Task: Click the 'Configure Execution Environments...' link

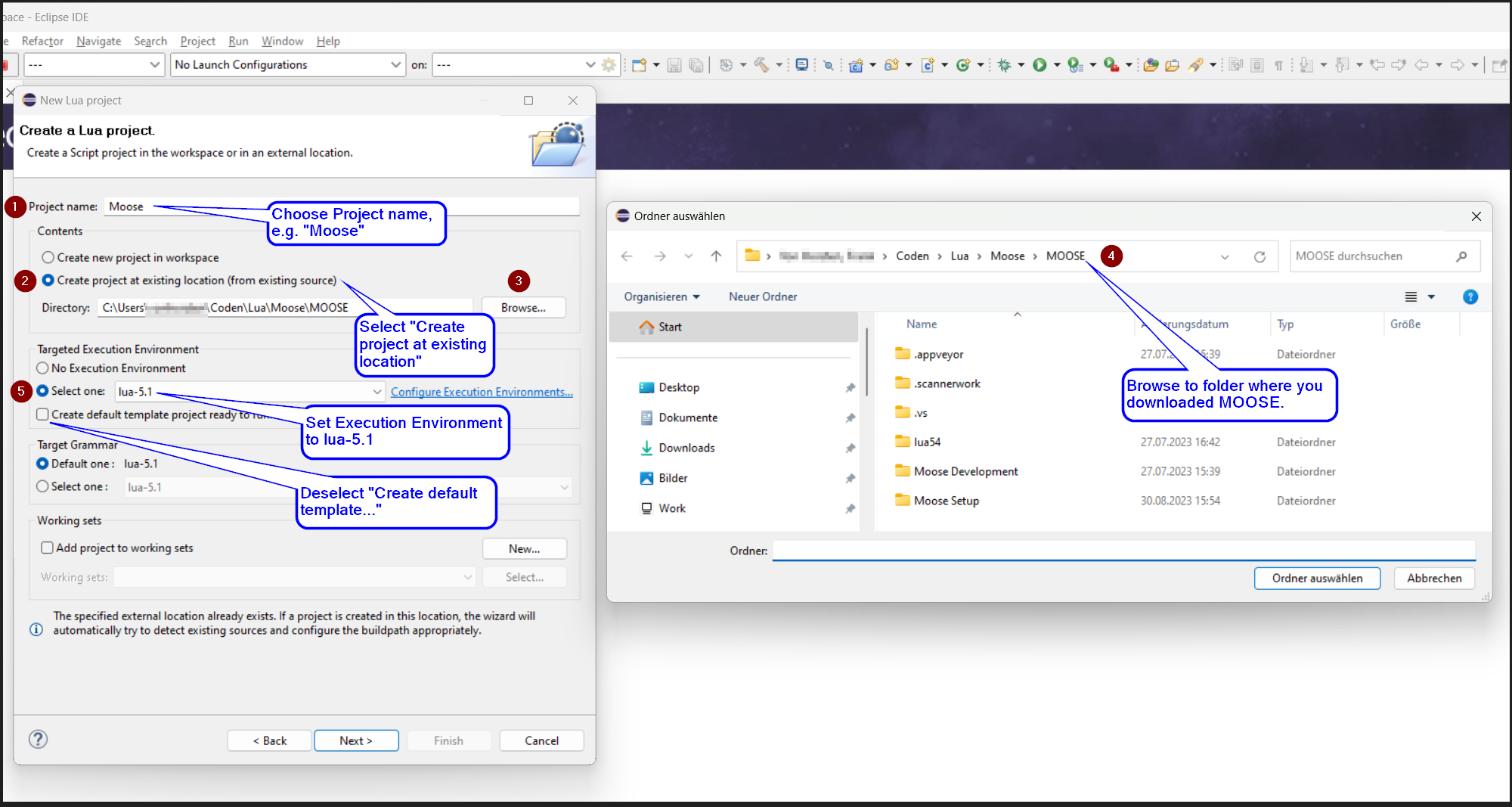Action: (x=482, y=391)
